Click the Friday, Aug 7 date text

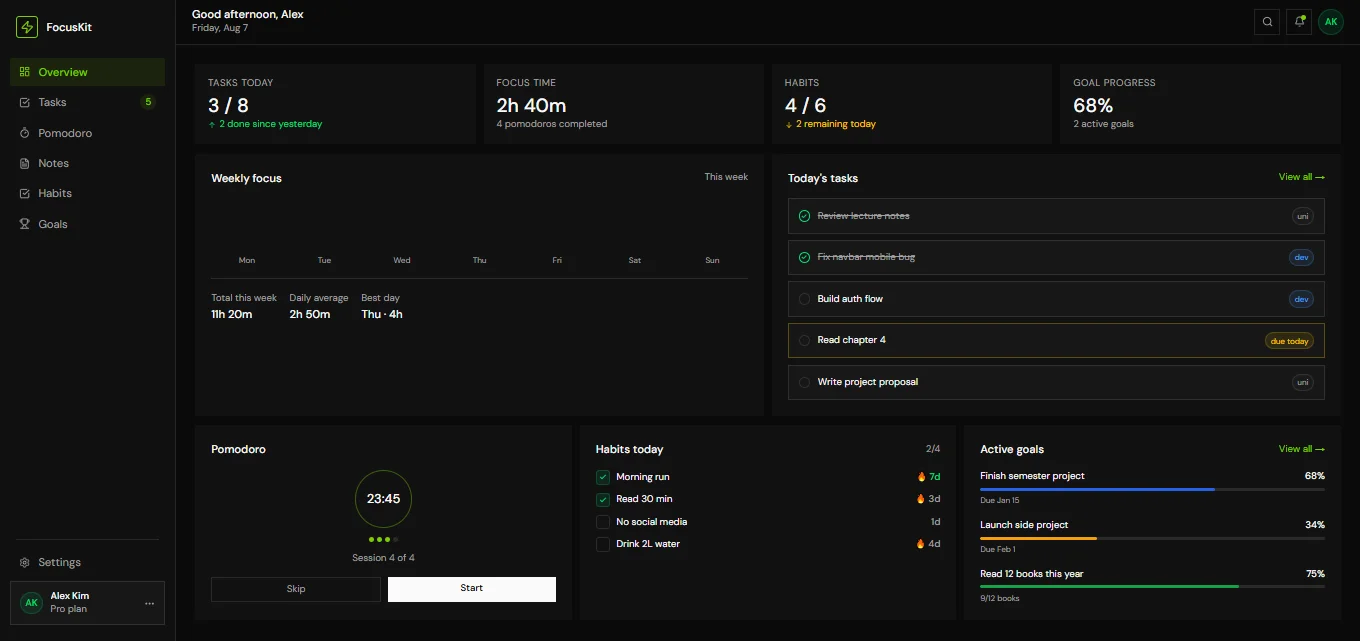pos(220,28)
